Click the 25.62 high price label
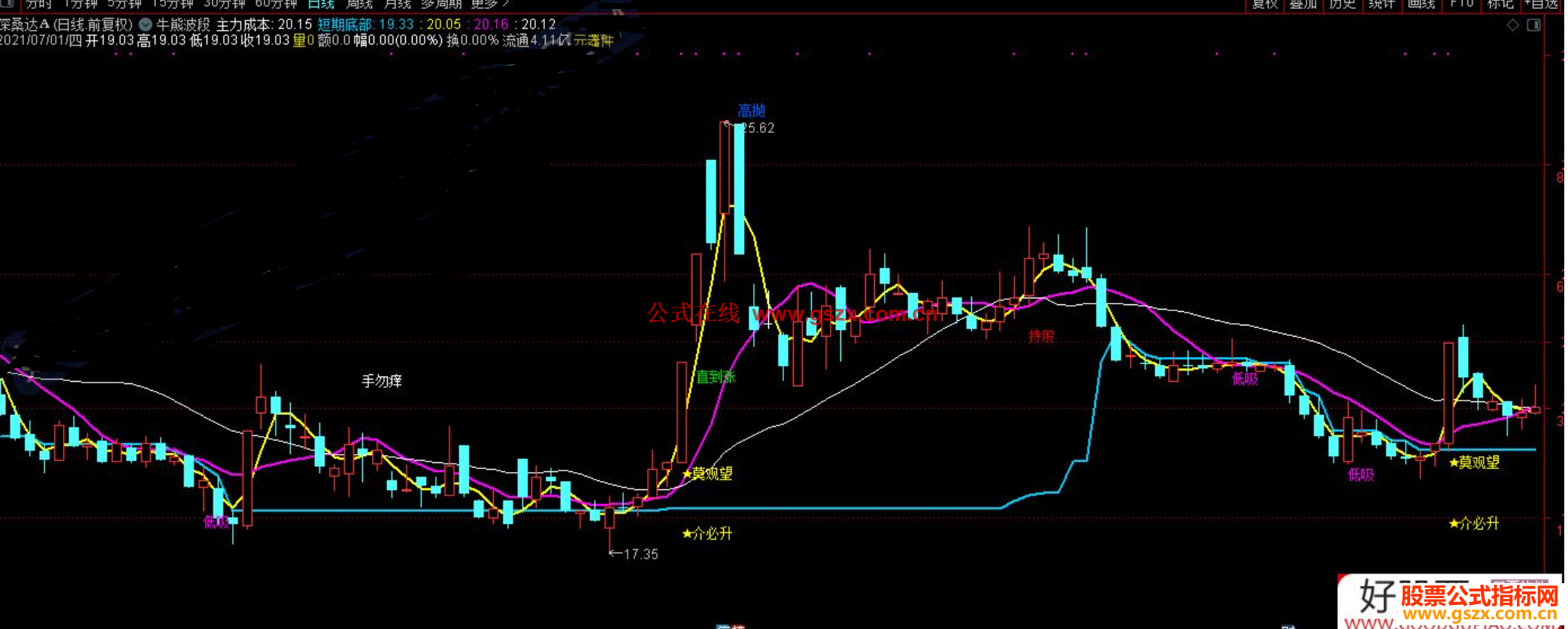 758,129
